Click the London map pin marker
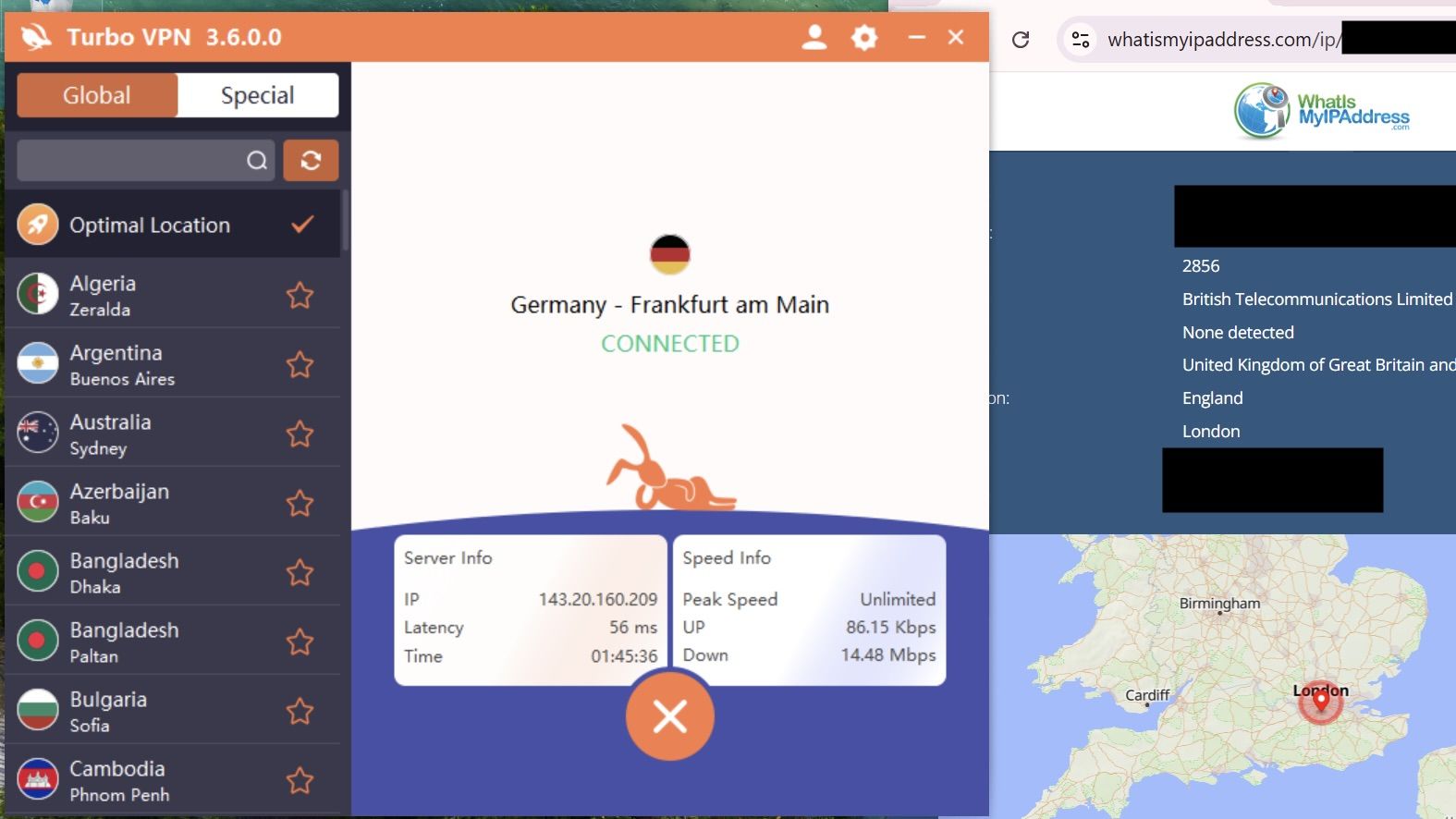Image resolution: width=1456 pixels, height=819 pixels. tap(1321, 701)
